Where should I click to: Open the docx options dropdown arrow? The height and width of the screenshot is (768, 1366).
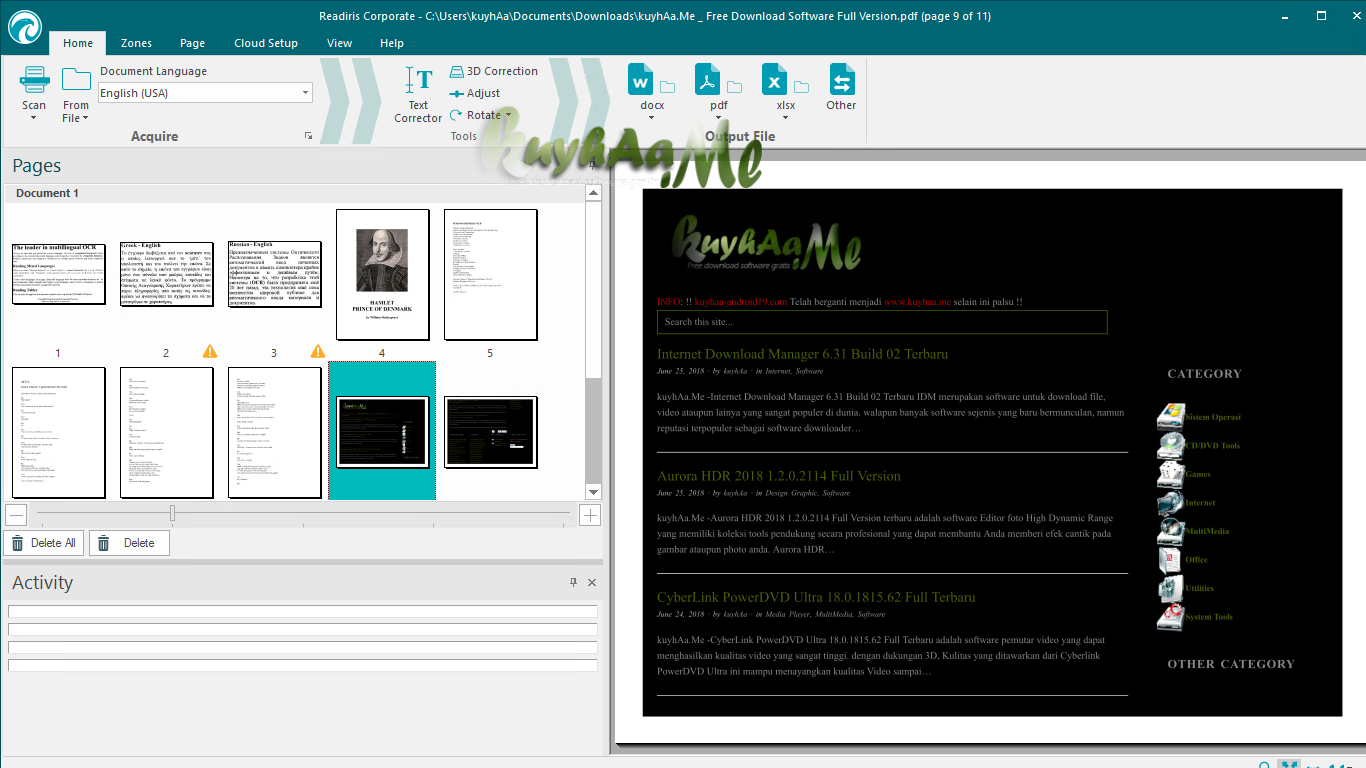click(x=651, y=118)
